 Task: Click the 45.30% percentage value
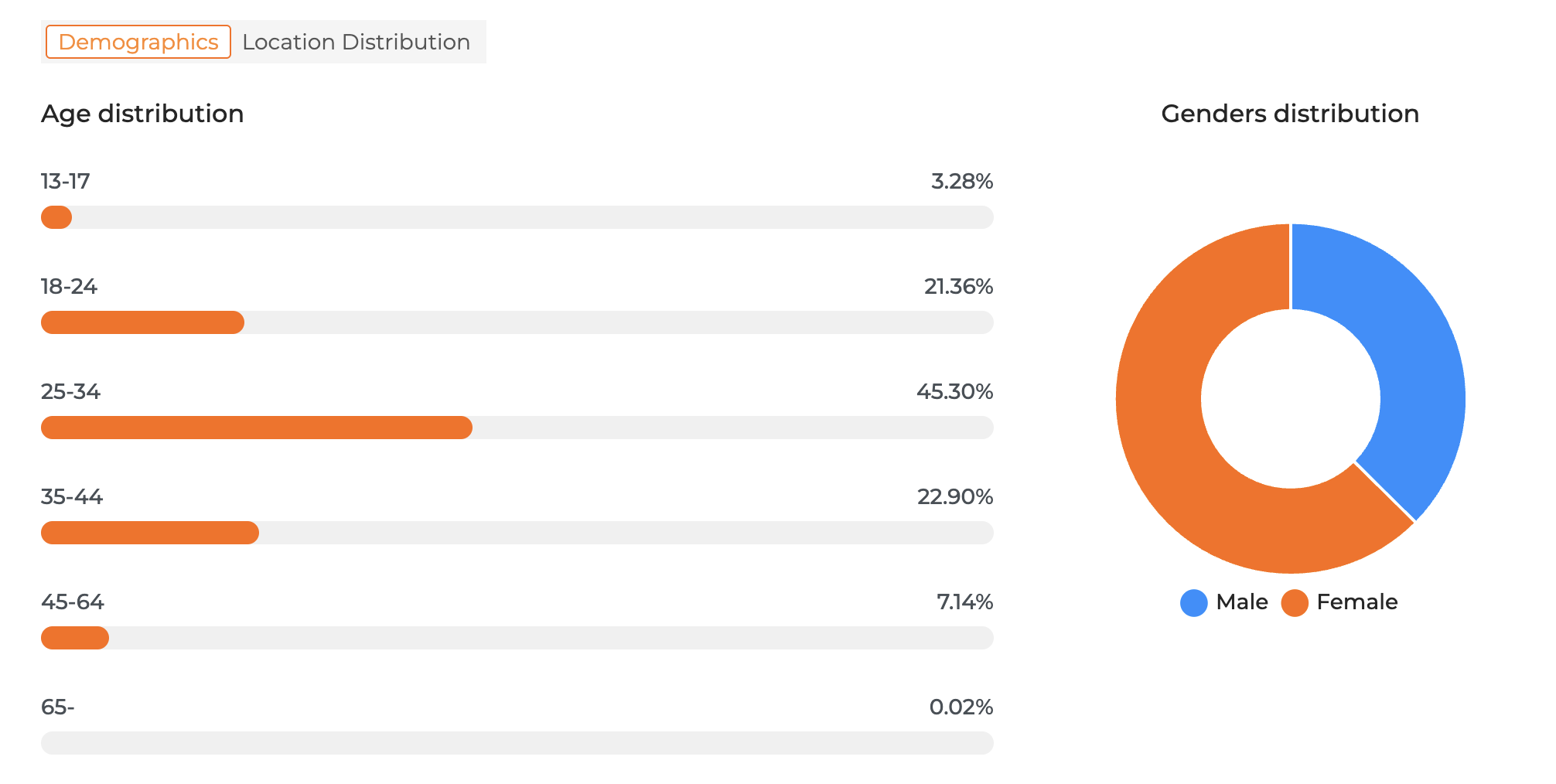954,392
